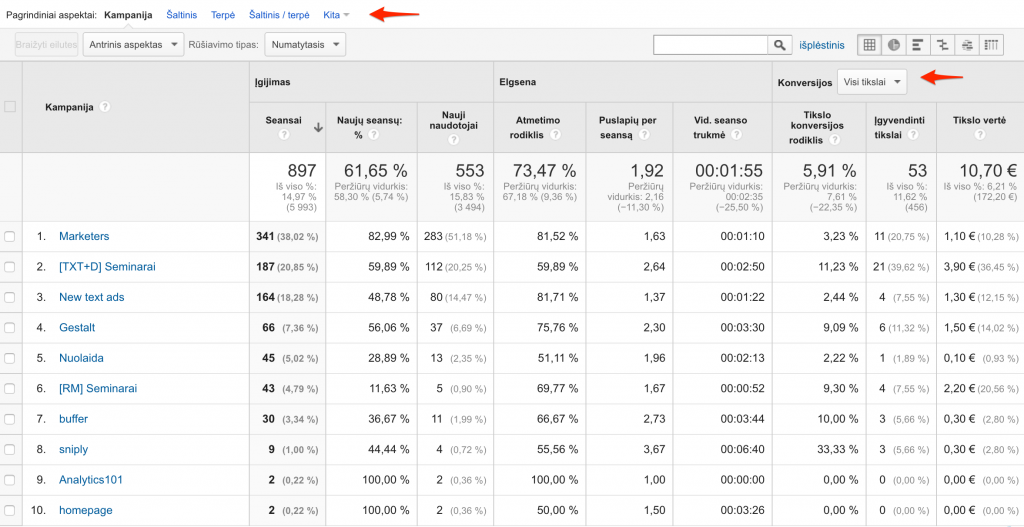Open the Antrinis aspektas dropdown

coord(134,45)
